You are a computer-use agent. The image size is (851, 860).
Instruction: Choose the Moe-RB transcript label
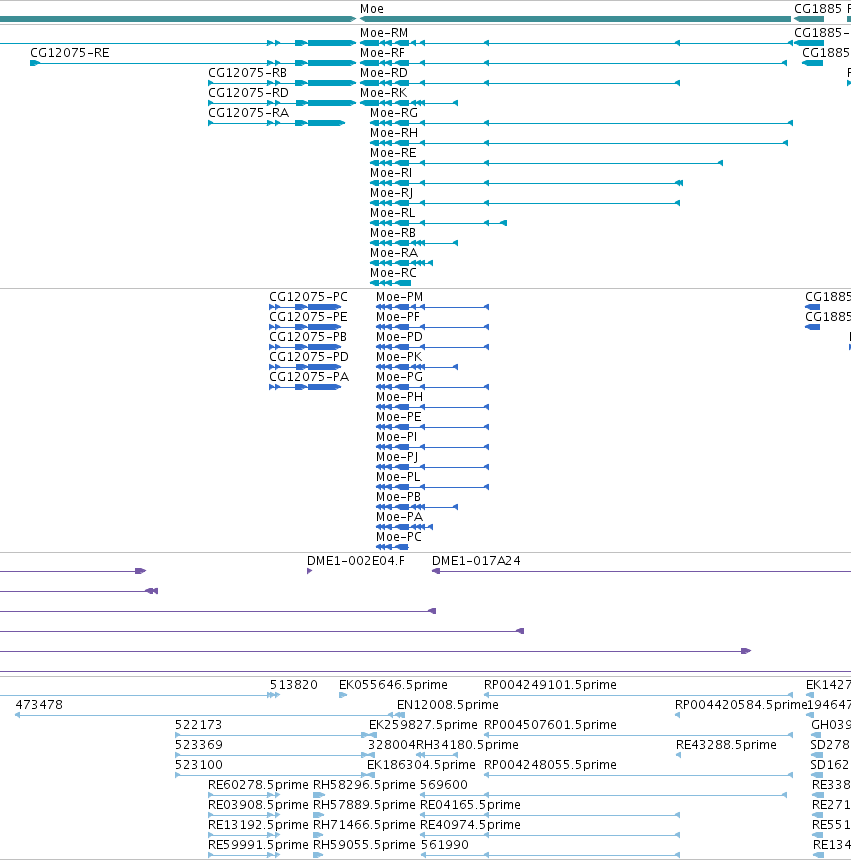(x=393, y=233)
